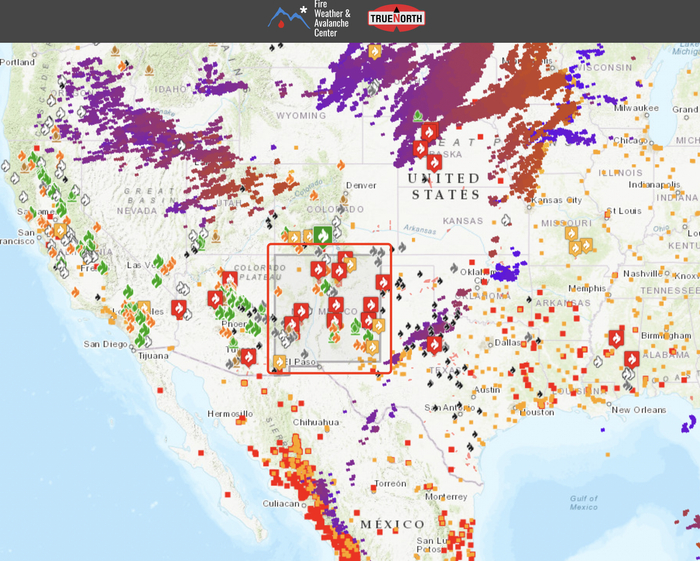The width and height of the screenshot is (700, 561).
Task: Open the northernmost red fire marker in Nebraska
Action: pos(429,132)
